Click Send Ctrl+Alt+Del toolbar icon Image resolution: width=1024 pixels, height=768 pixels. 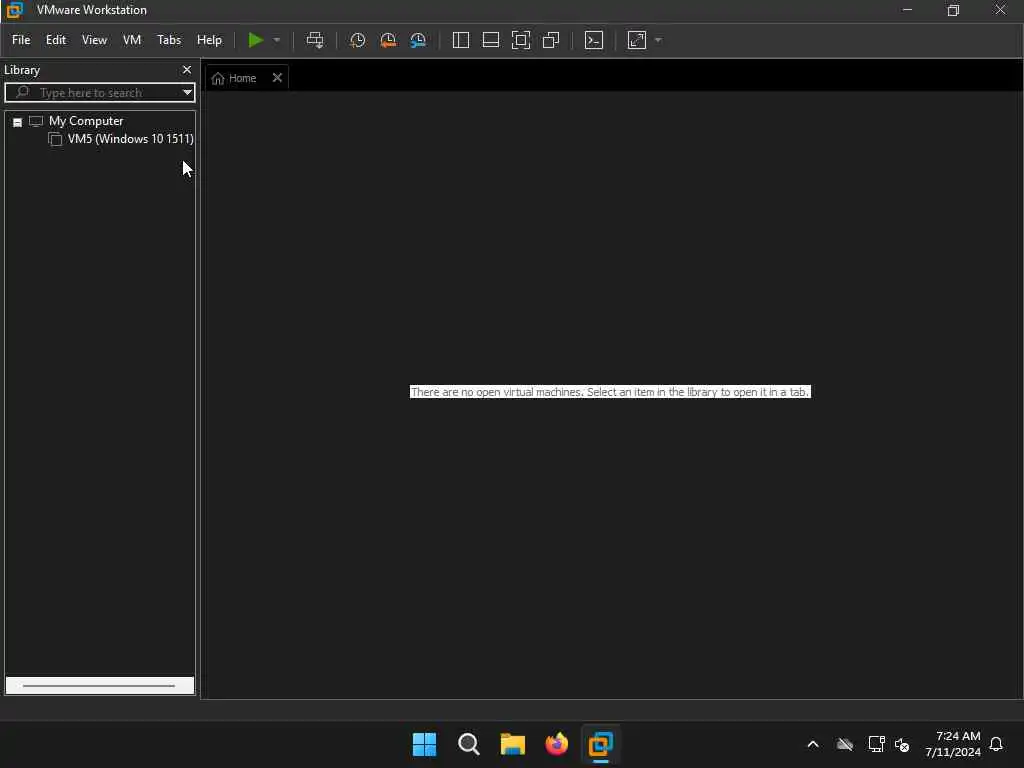point(315,40)
